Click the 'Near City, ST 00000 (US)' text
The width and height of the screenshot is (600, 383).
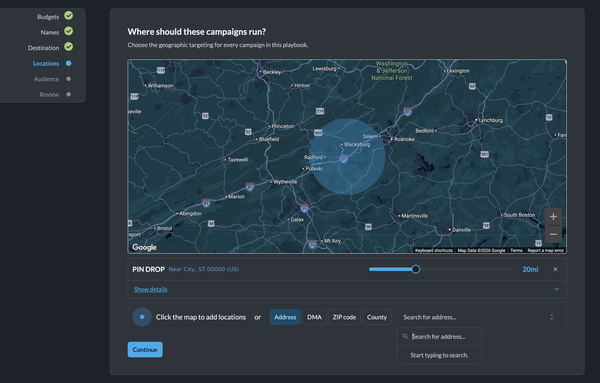[x=204, y=269]
